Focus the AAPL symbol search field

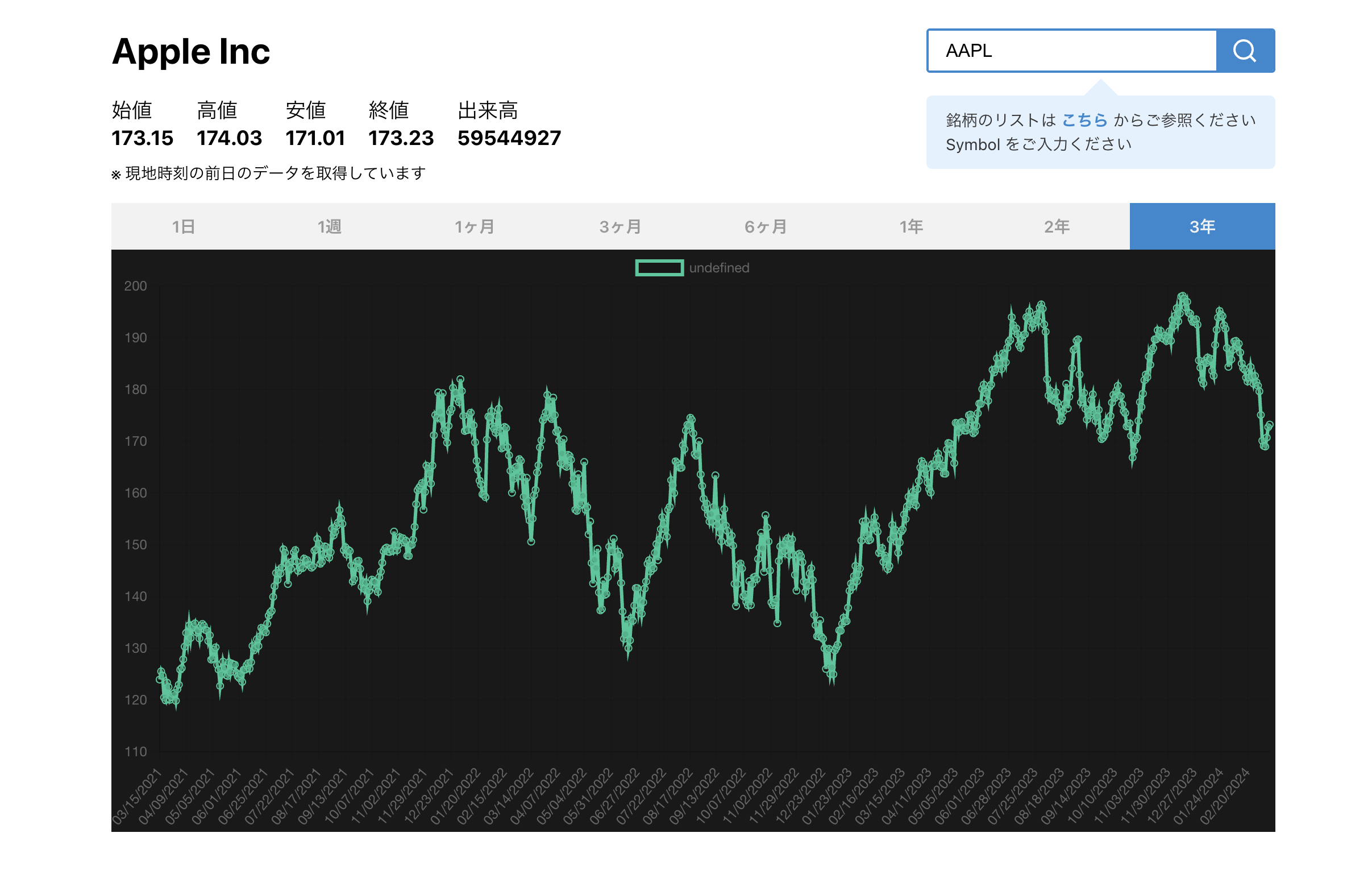click(x=1072, y=51)
